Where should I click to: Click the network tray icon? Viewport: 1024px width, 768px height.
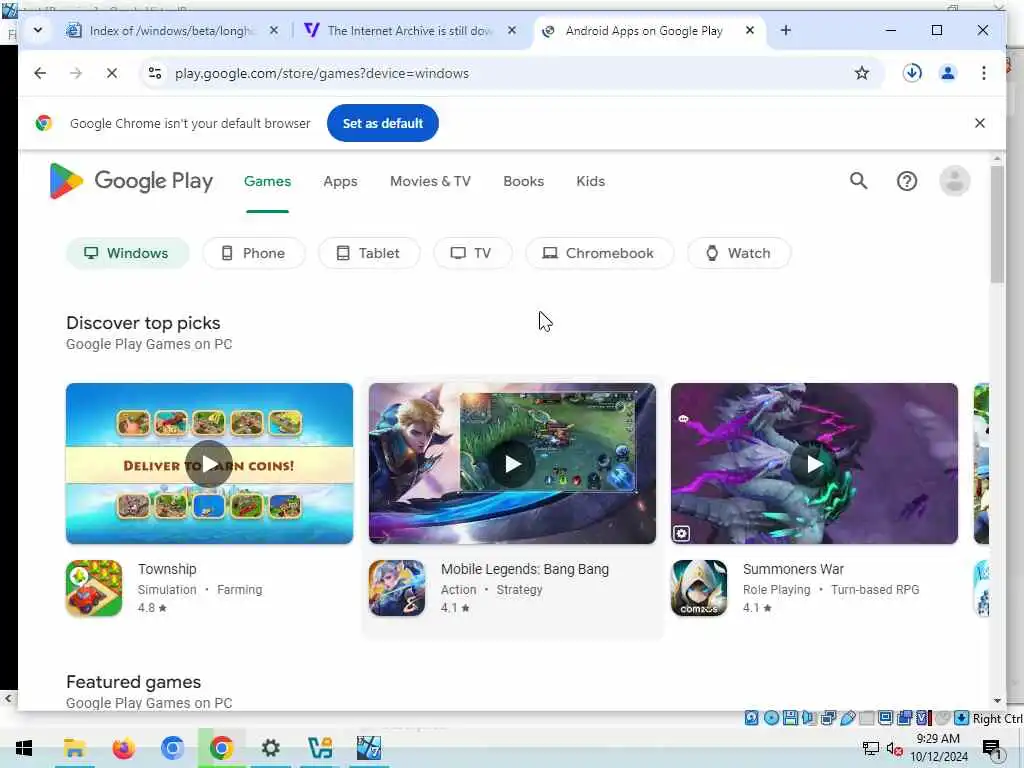pos(871,748)
